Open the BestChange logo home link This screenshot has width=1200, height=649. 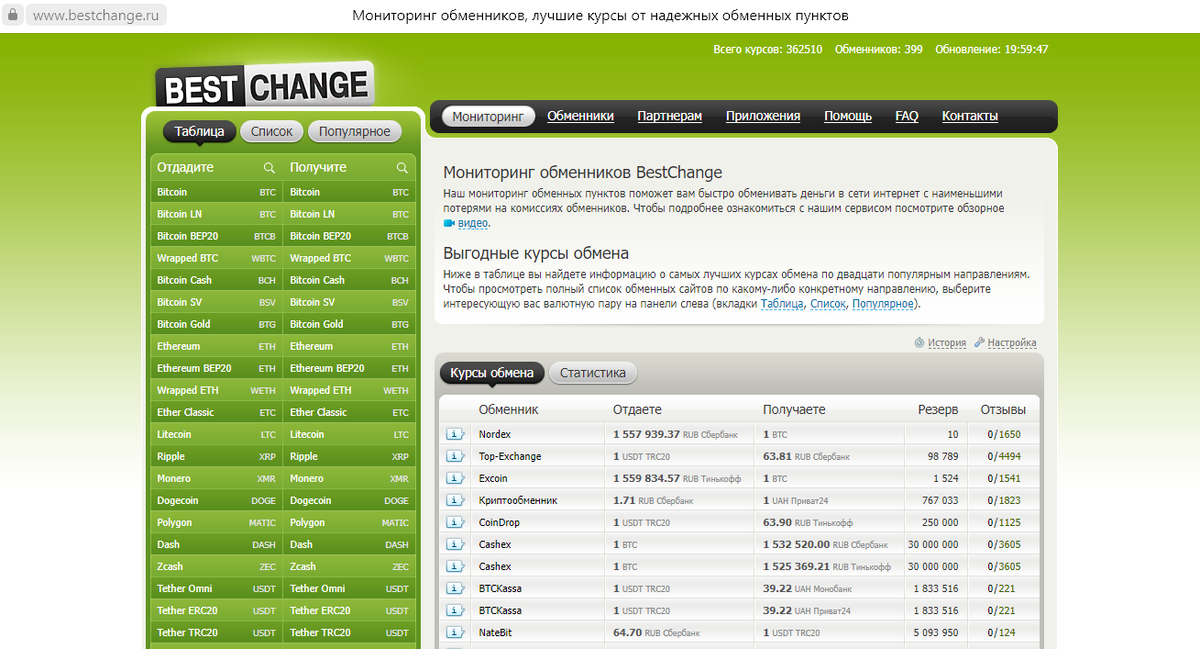click(264, 86)
